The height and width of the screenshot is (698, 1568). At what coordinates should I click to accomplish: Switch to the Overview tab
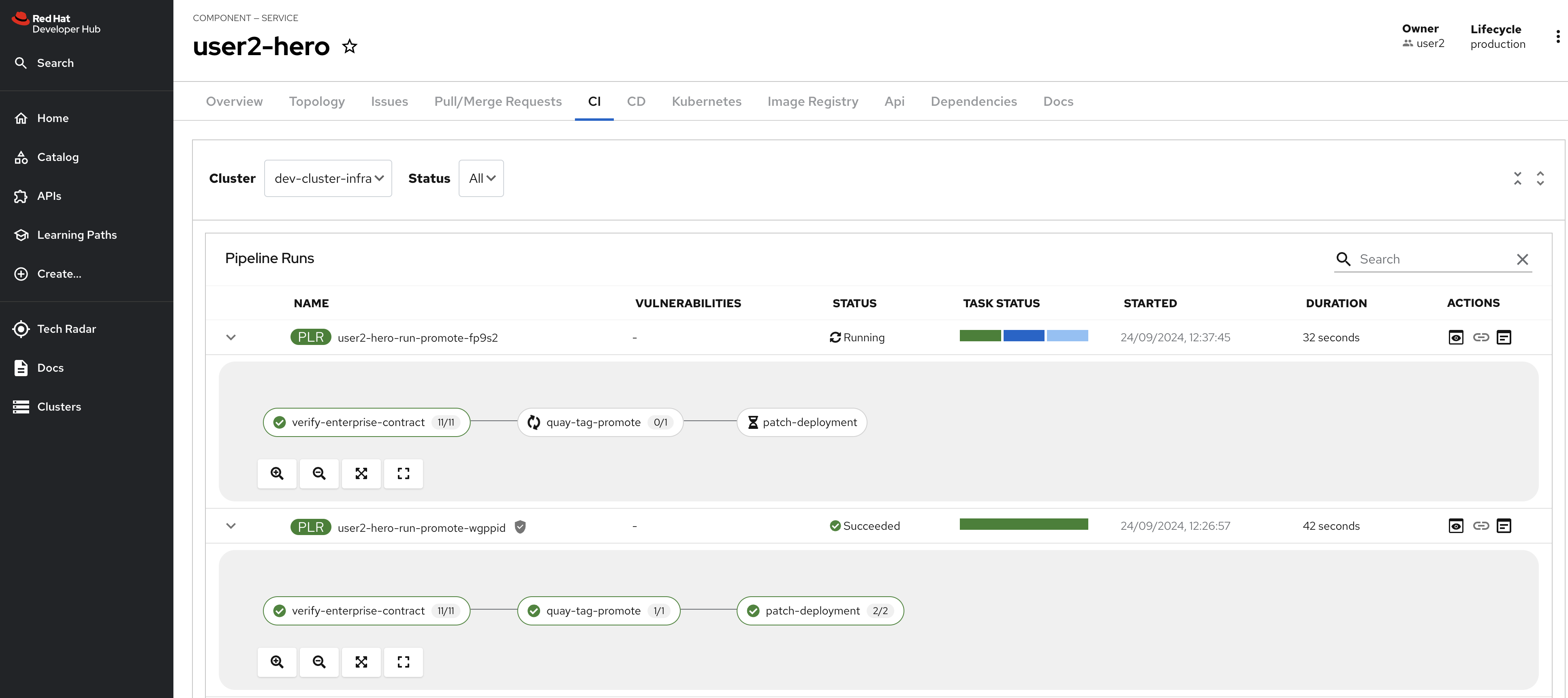[234, 102]
